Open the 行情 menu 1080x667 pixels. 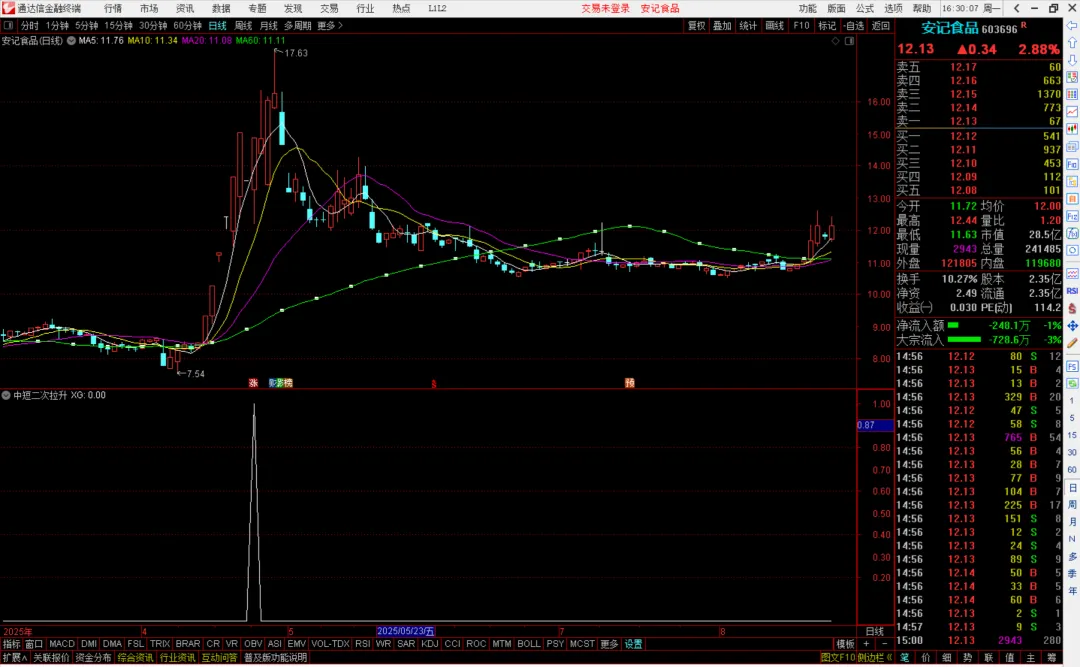pyautogui.click(x=113, y=8)
